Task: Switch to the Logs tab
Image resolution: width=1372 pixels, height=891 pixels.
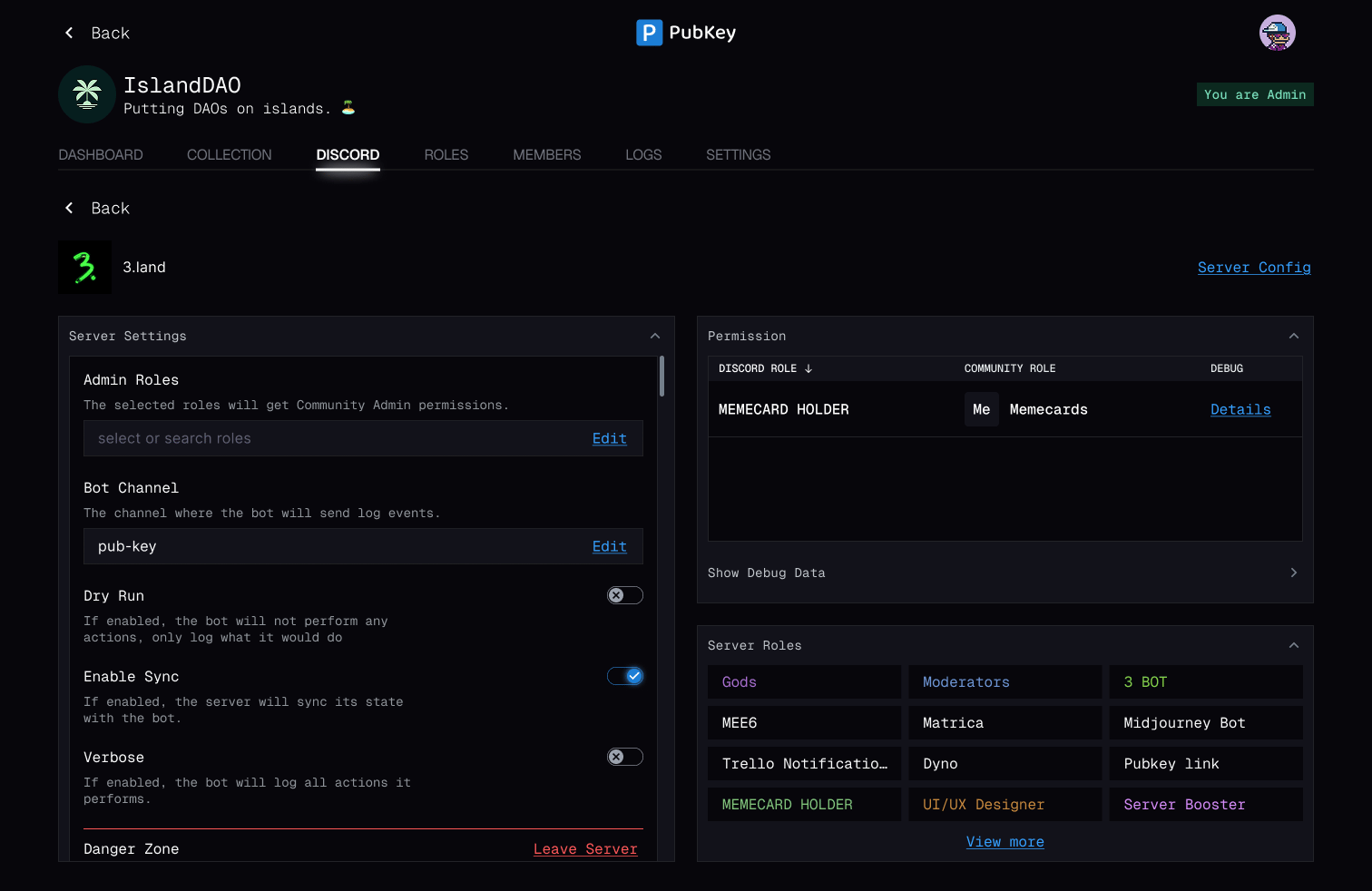Action: tap(643, 155)
